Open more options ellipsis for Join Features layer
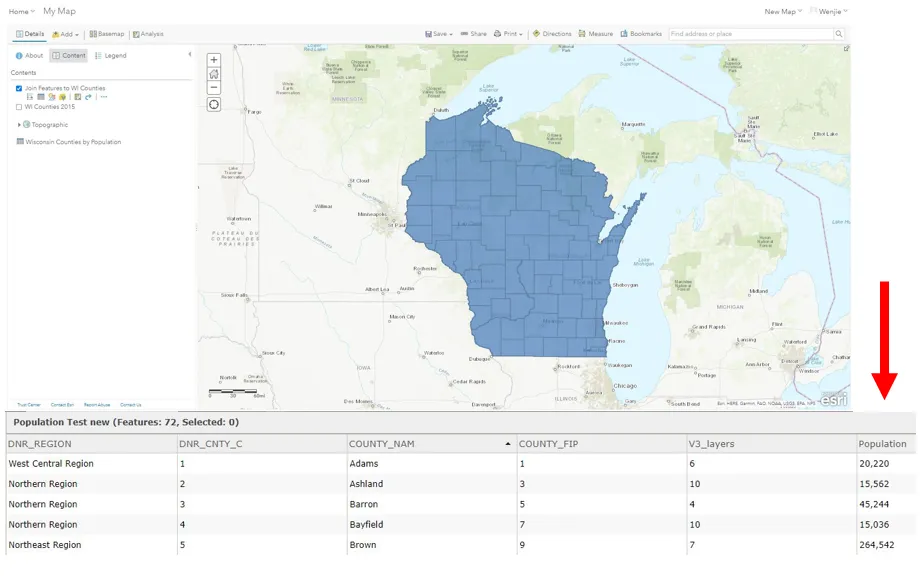The height and width of the screenshot is (578, 922). tap(103, 97)
